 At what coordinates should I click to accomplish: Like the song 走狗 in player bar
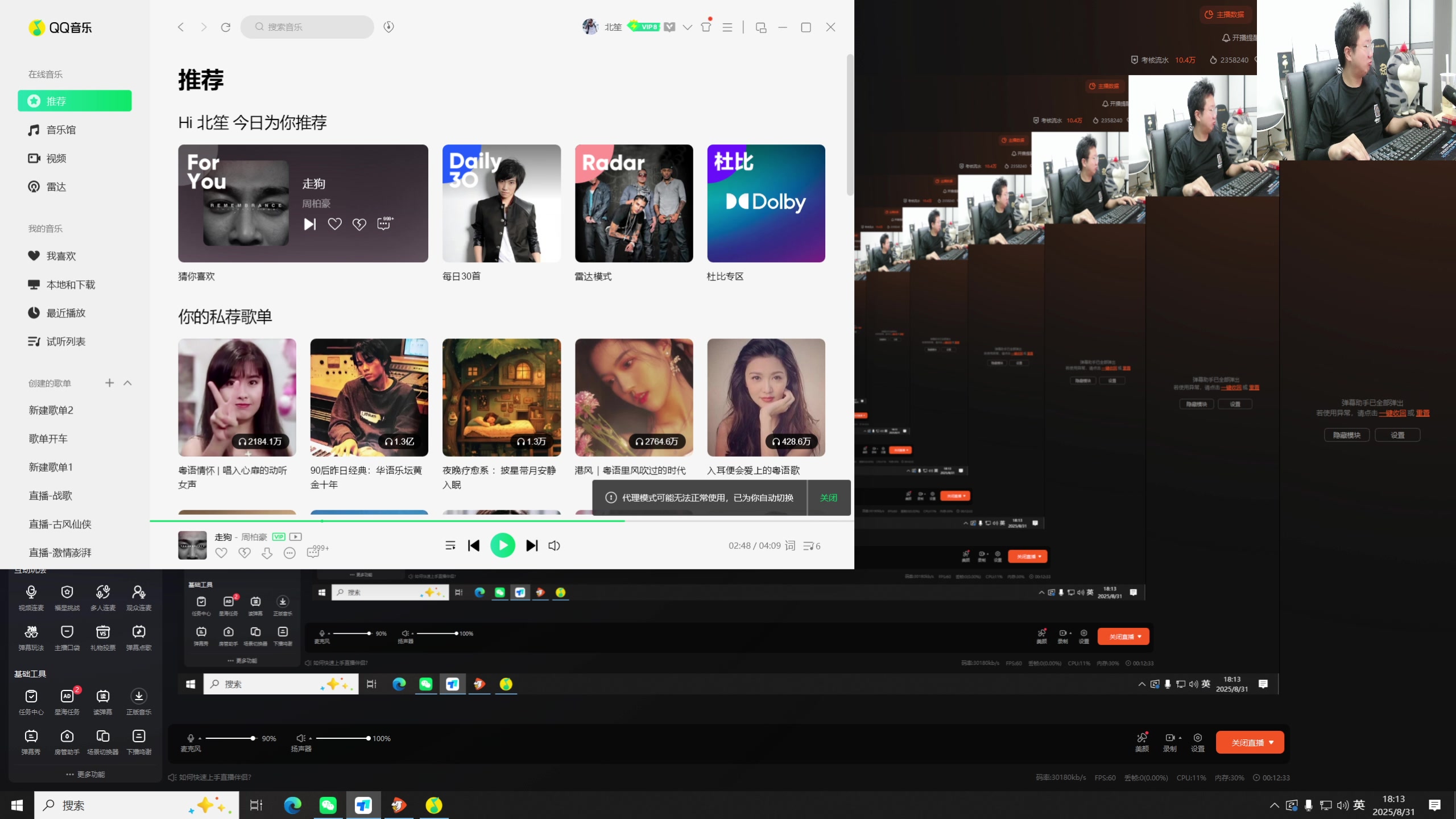(x=221, y=553)
